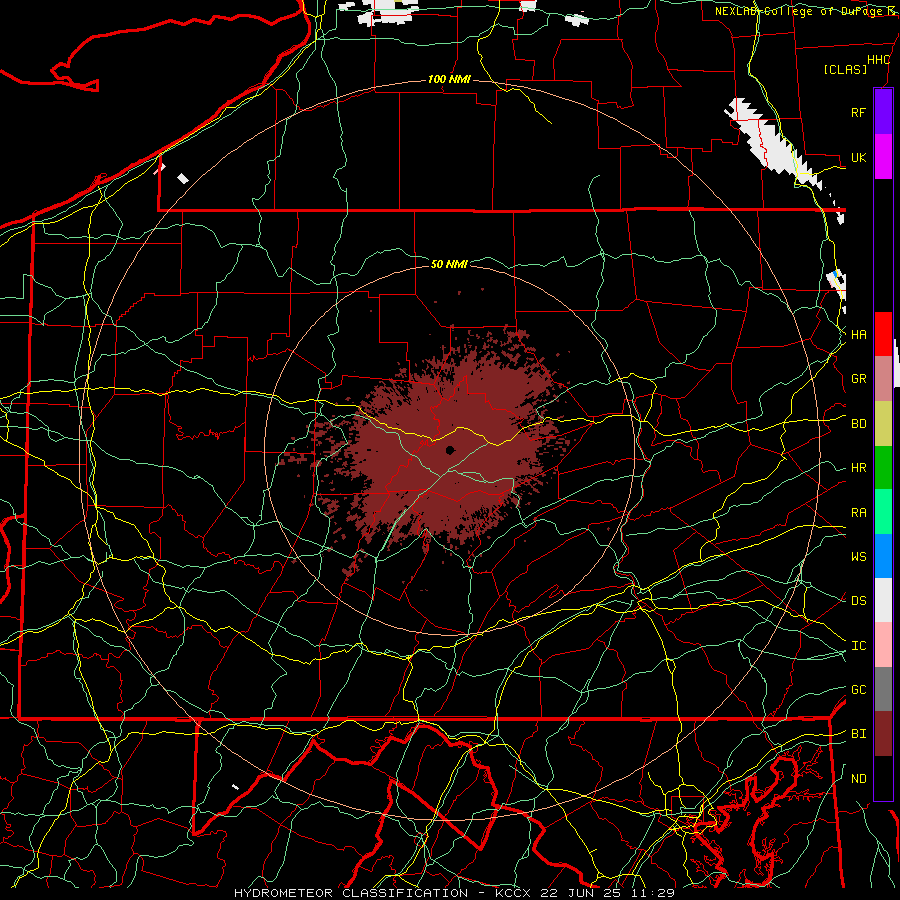900x900 pixels.
Task: Click the light pink IC legend color block
Action: pyautogui.click(x=883, y=645)
